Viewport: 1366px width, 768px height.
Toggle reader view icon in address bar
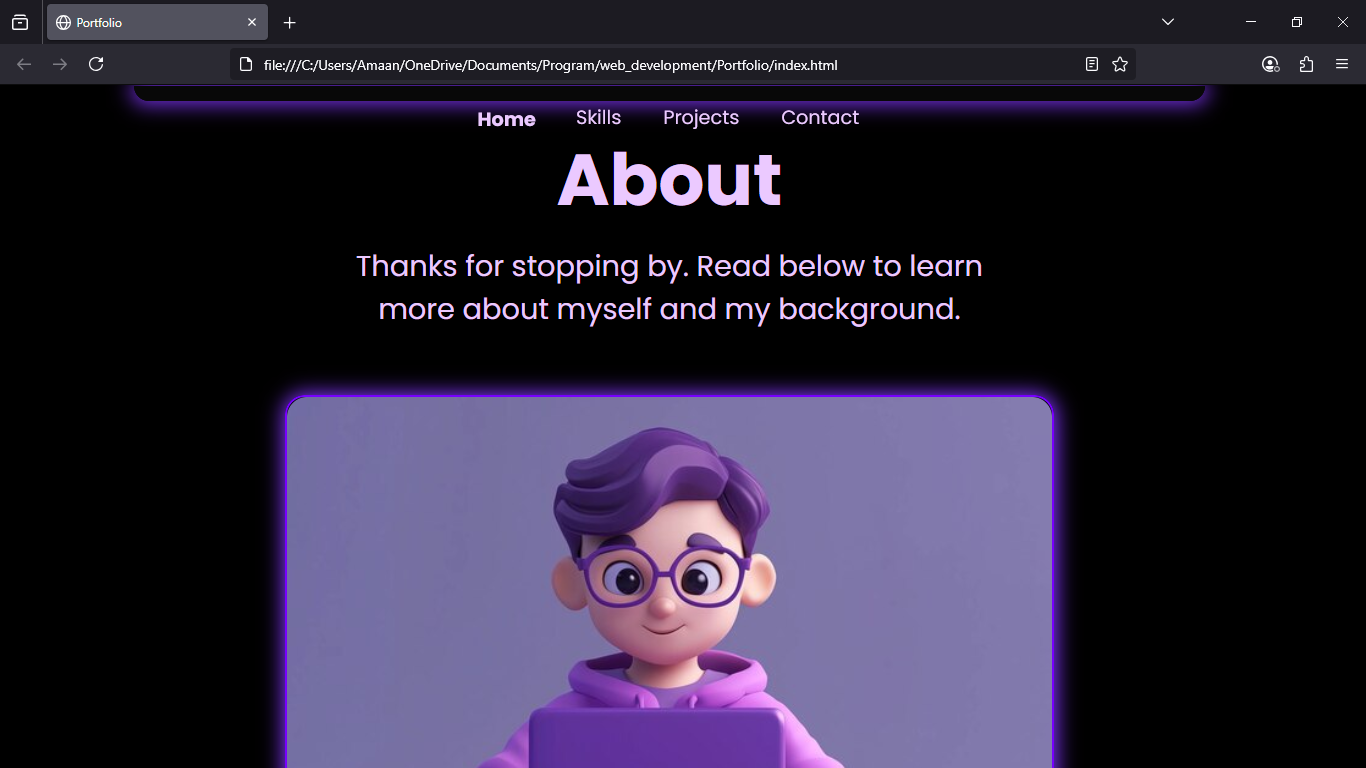point(1092,64)
